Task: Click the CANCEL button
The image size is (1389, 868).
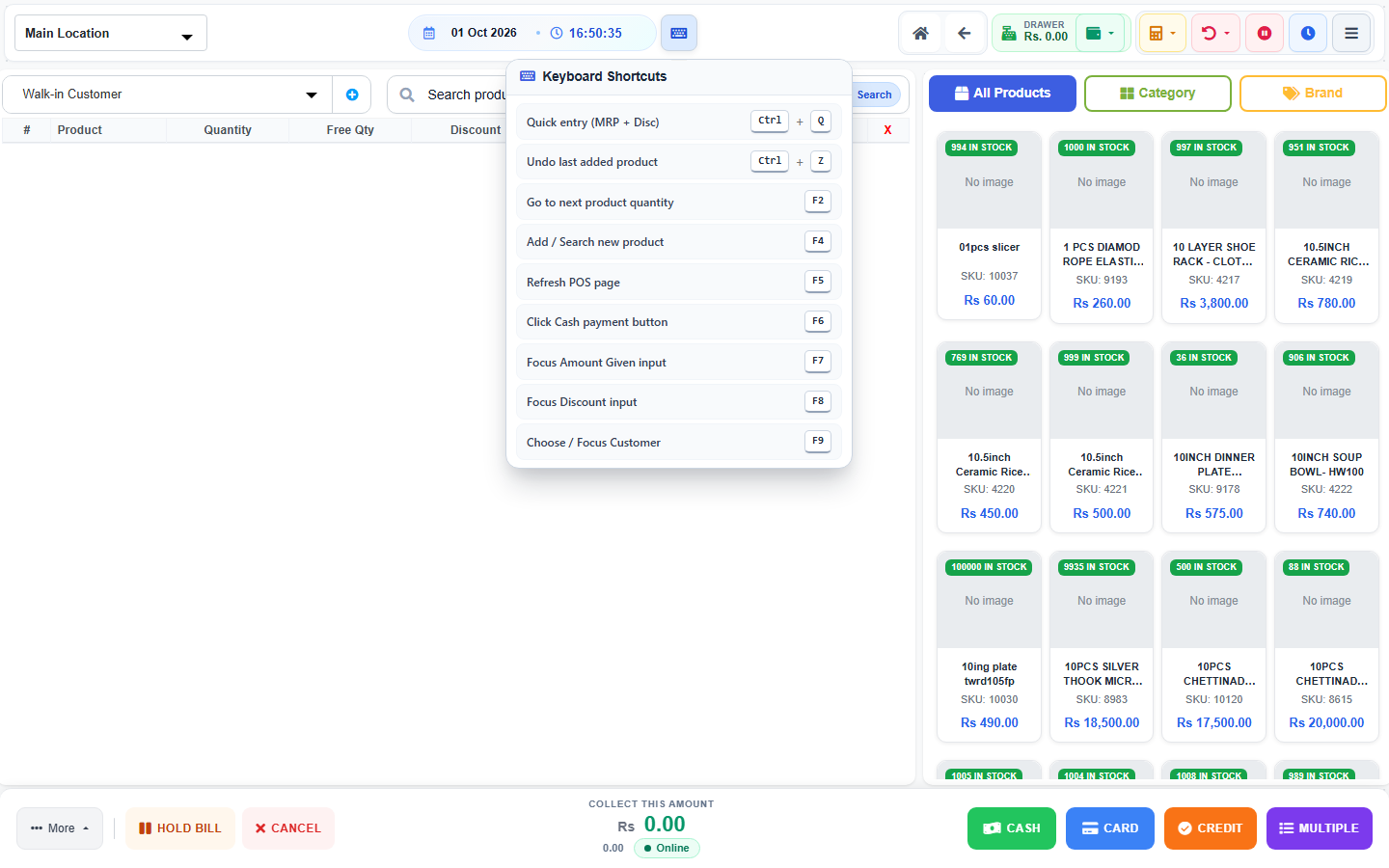Action: click(x=288, y=828)
